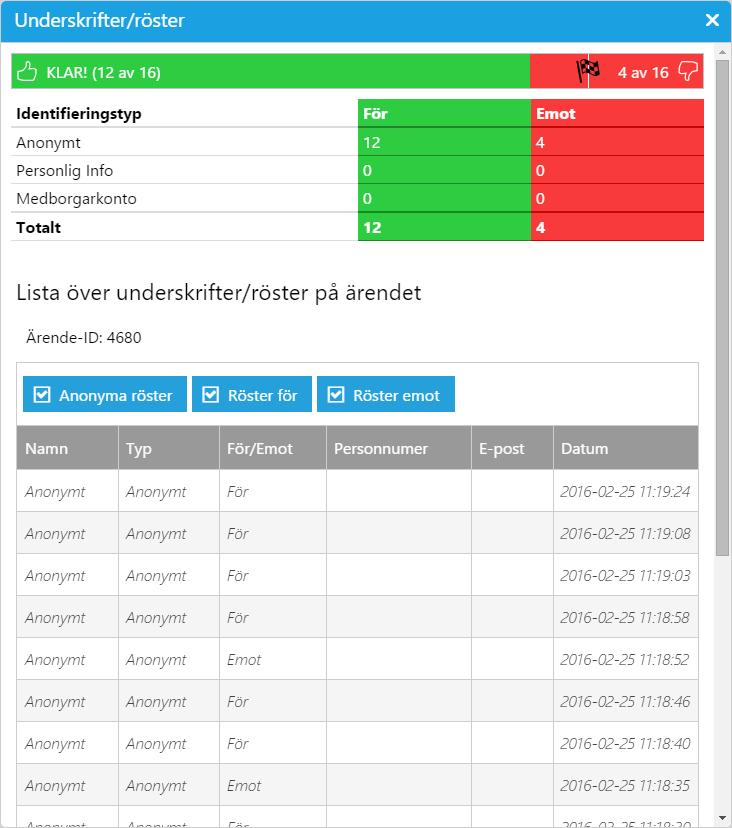This screenshot has width=732, height=828.
Task: Toggle the Röster för filter
Action: tap(251, 394)
